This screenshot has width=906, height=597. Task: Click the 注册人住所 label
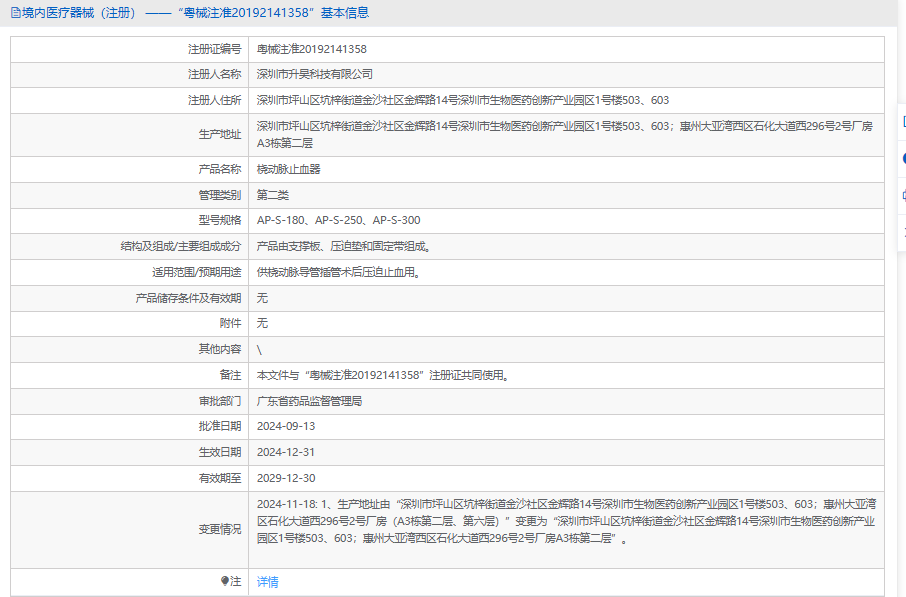click(x=214, y=100)
